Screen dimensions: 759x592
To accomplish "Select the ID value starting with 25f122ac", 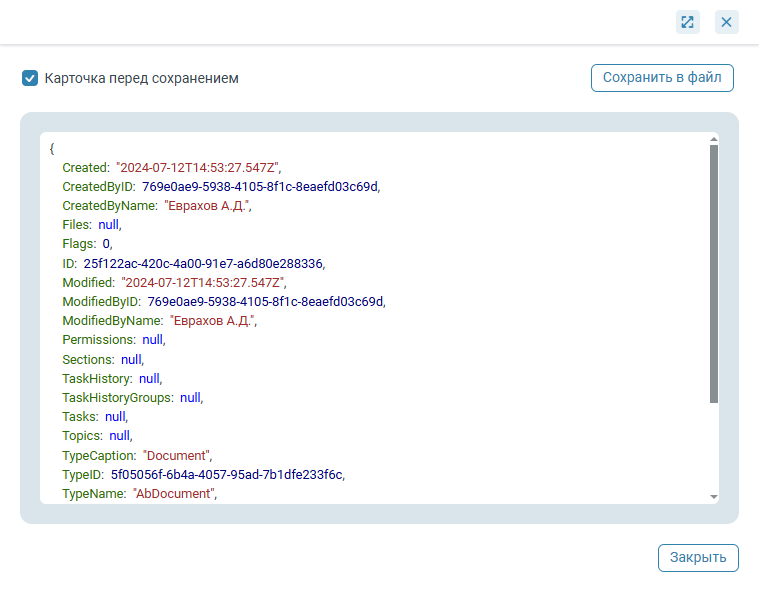I will [203, 264].
